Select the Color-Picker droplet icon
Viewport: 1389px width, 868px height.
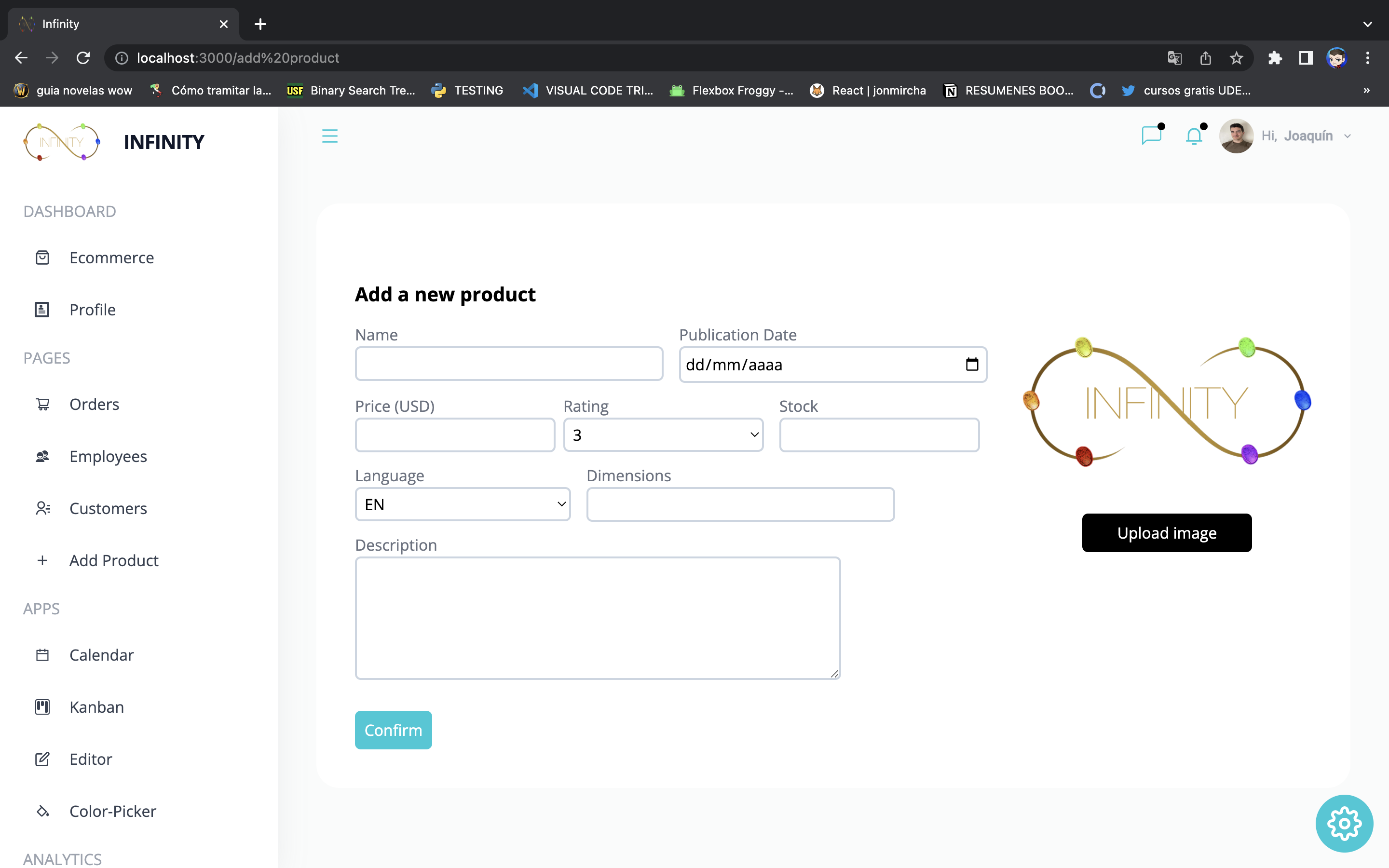click(42, 811)
